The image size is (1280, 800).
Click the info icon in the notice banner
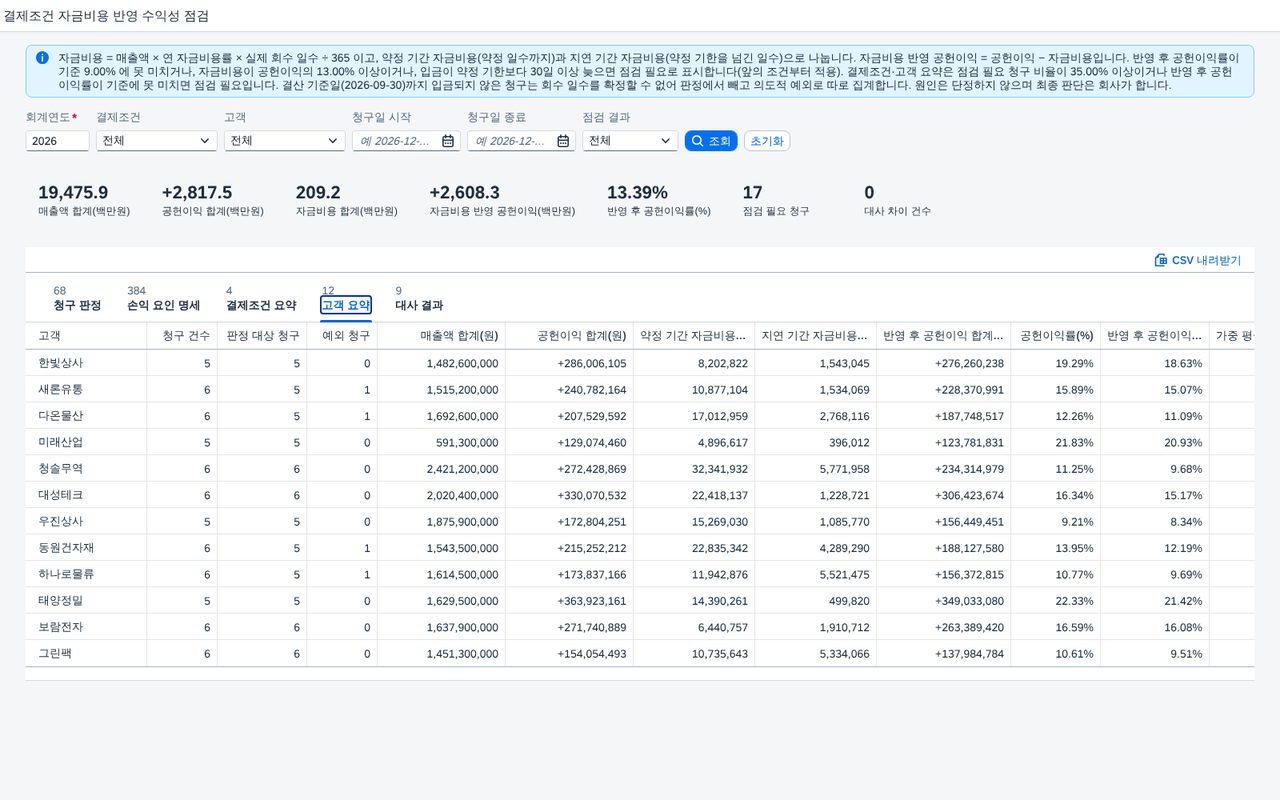[42, 58]
